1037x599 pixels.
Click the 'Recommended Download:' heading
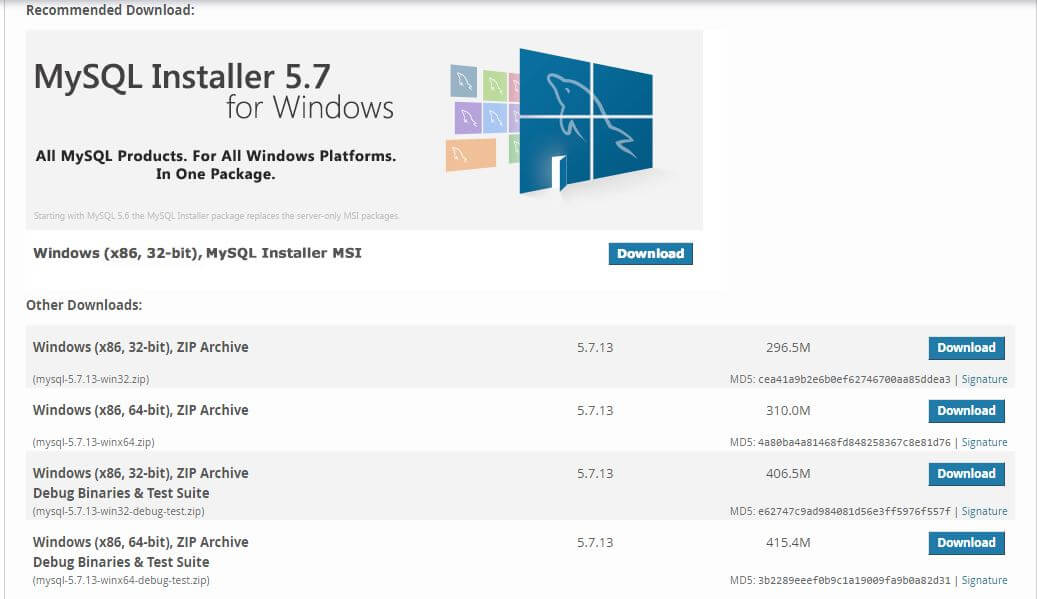pyautogui.click(x=110, y=10)
